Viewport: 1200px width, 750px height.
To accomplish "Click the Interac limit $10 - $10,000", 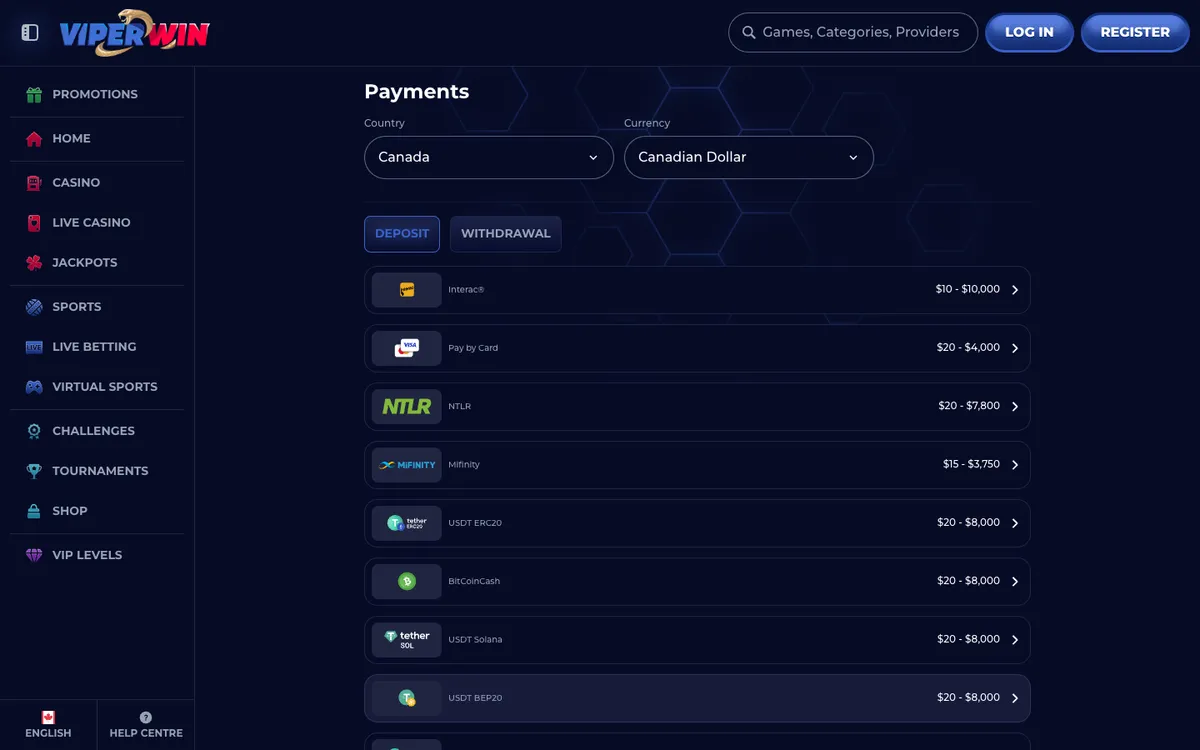I will coord(967,290).
